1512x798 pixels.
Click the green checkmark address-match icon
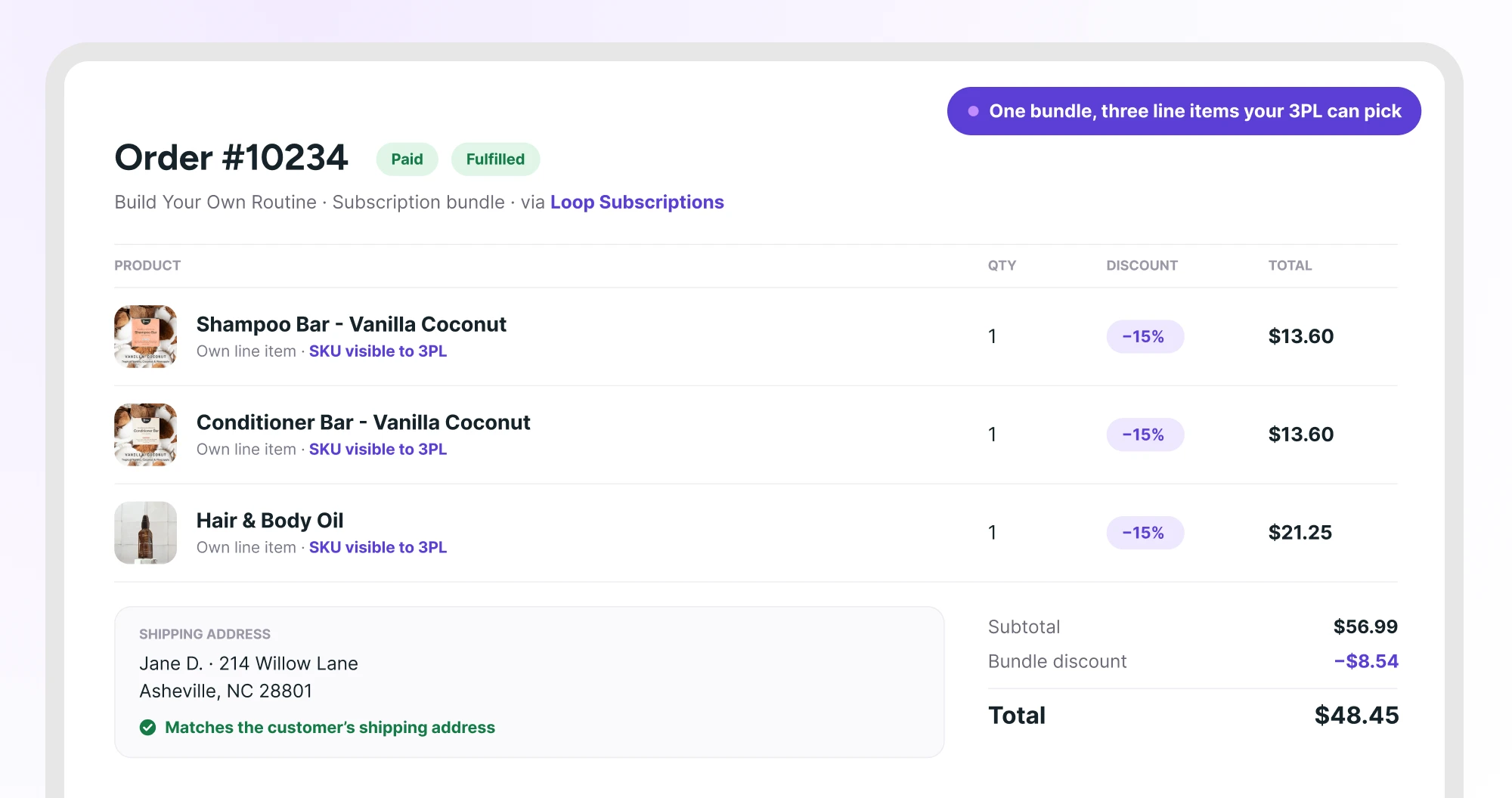tap(147, 727)
